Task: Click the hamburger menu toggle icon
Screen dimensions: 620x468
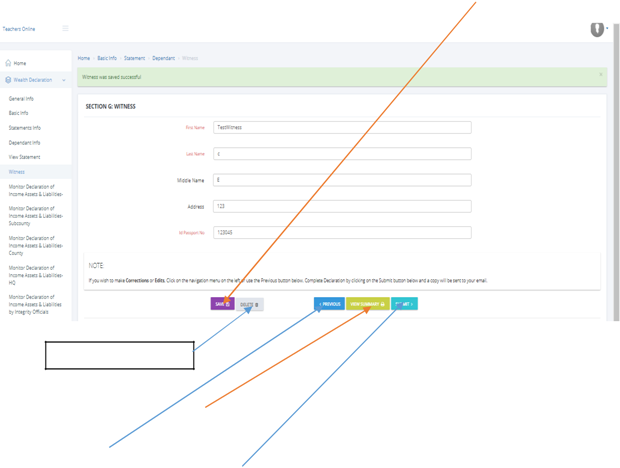Action: click(x=66, y=29)
